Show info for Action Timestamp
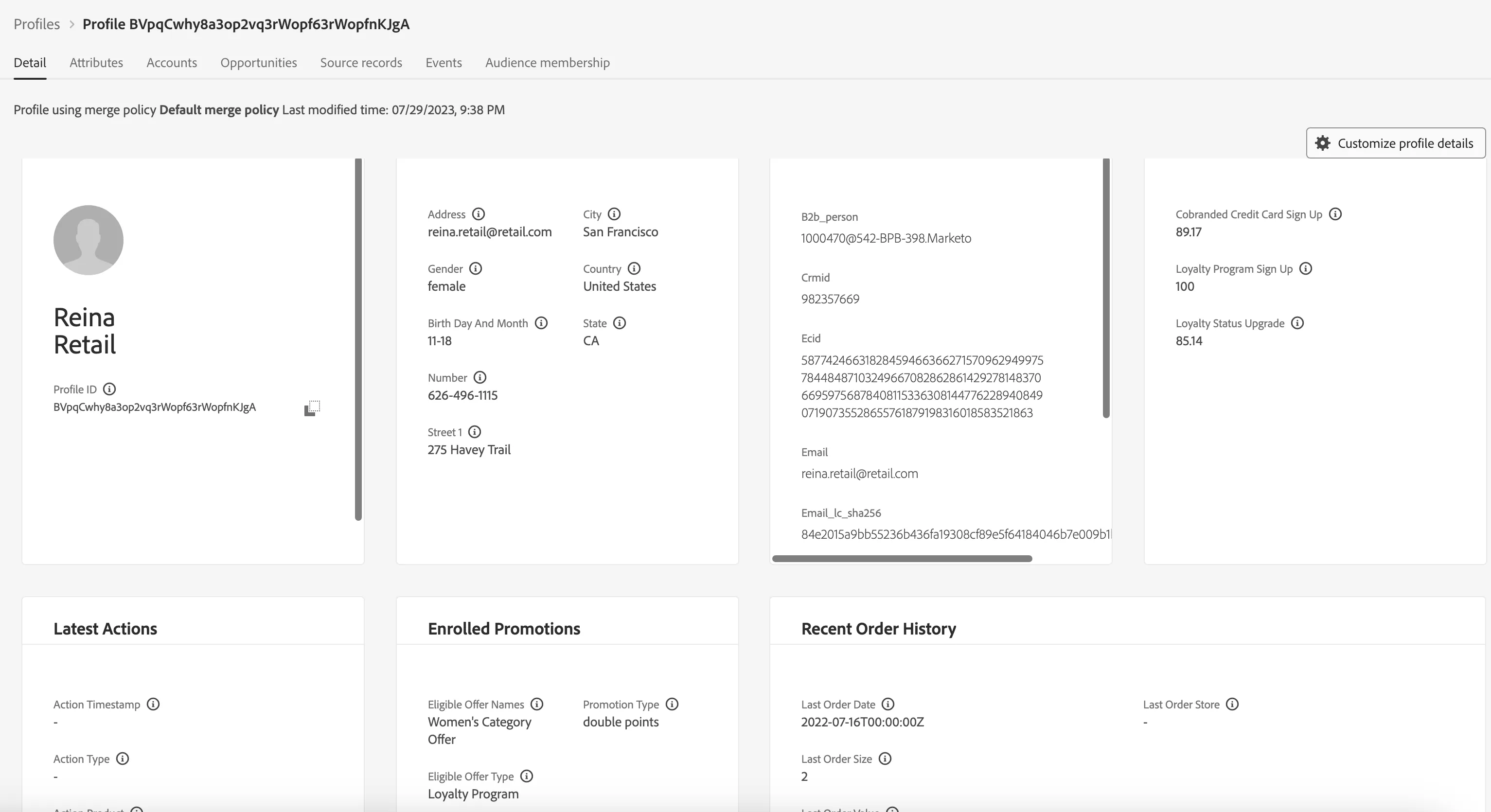The width and height of the screenshot is (1491, 812). [153, 705]
